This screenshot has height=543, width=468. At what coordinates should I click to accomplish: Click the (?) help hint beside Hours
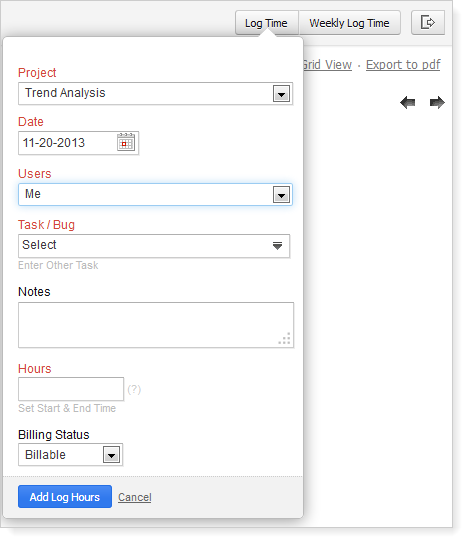tap(134, 390)
